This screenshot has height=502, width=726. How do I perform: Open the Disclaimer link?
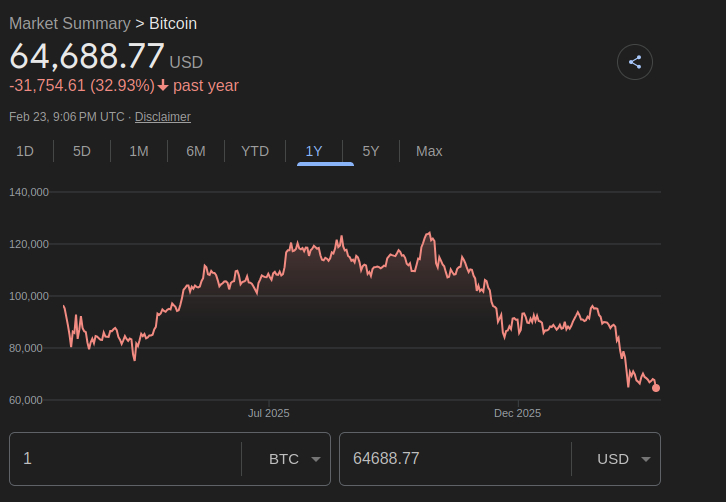click(x=163, y=117)
